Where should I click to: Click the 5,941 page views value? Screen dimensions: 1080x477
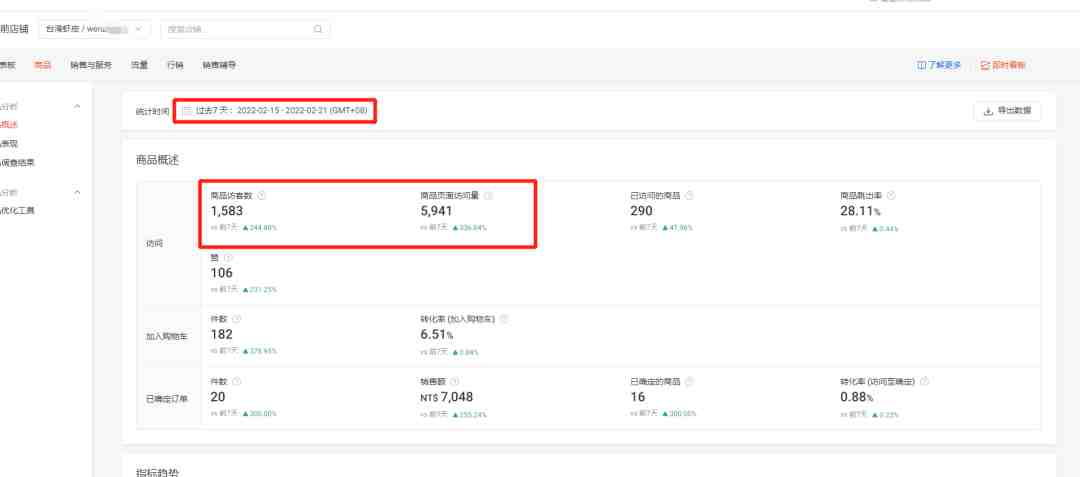point(437,211)
